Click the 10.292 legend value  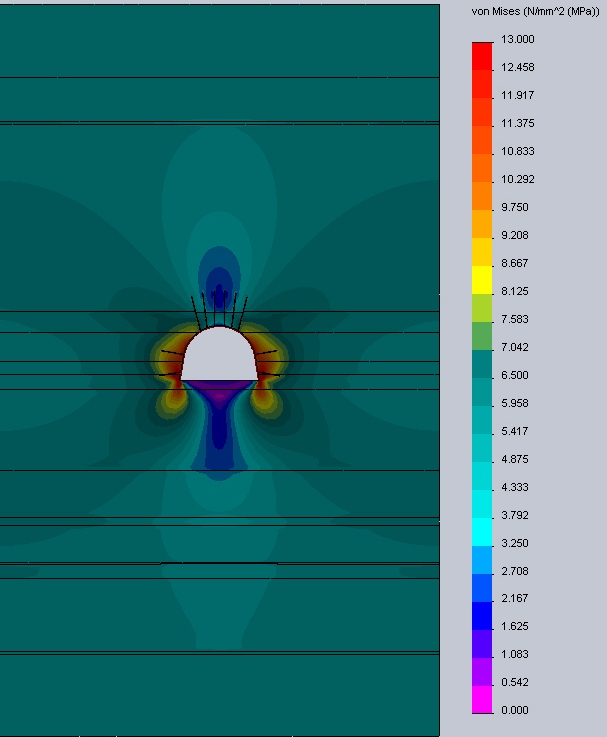click(518, 179)
